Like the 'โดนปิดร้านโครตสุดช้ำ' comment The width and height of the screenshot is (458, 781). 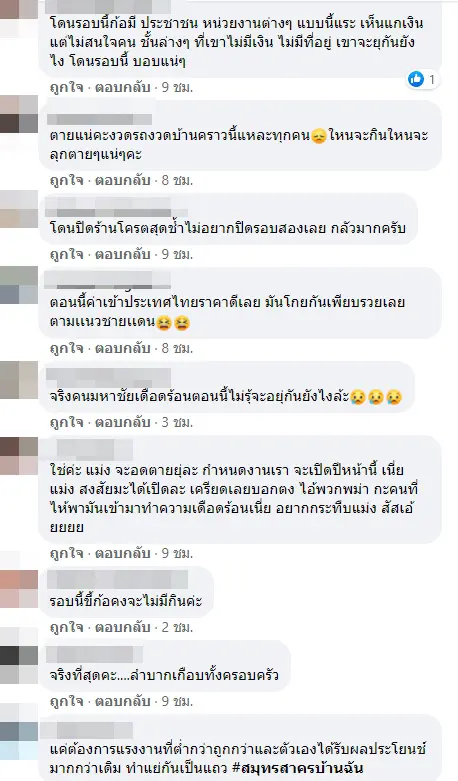(x=66, y=255)
